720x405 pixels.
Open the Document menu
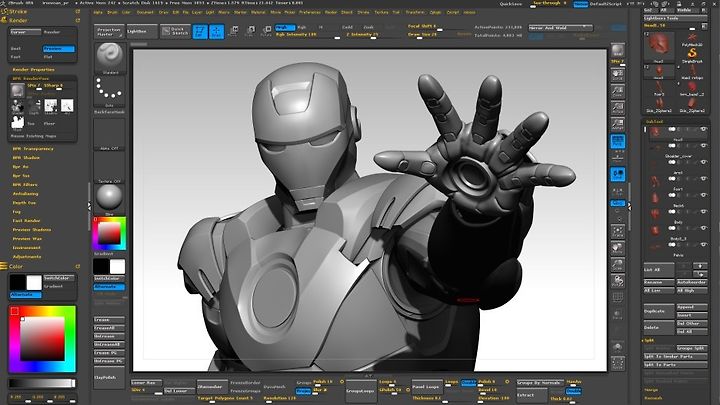coord(145,12)
